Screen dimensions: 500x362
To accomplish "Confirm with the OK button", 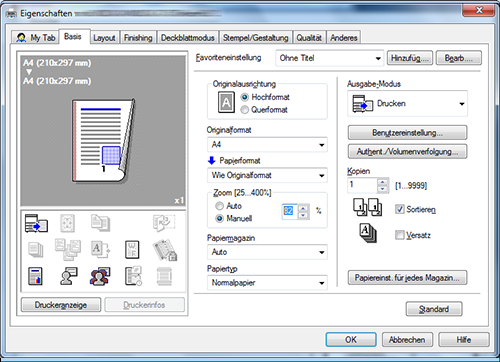I will click(x=351, y=340).
